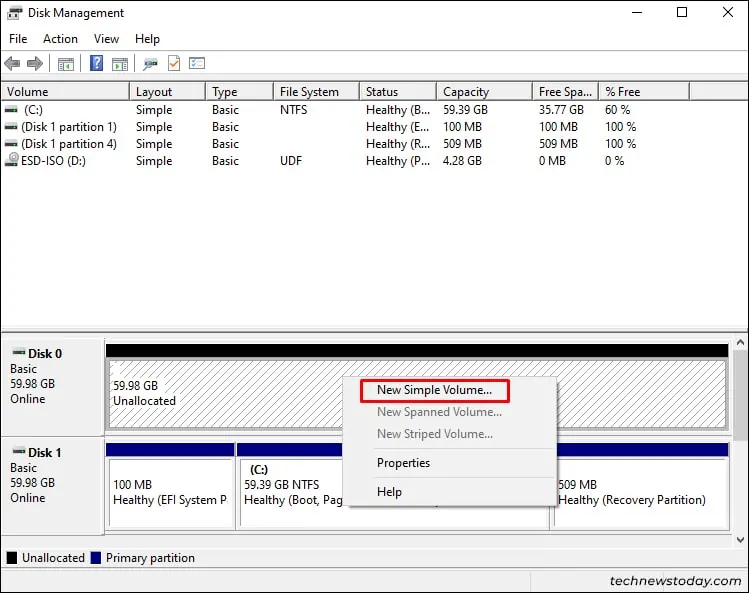Select the (Disk 1 partition 4) row
This screenshot has width=749, height=593.
344,144
